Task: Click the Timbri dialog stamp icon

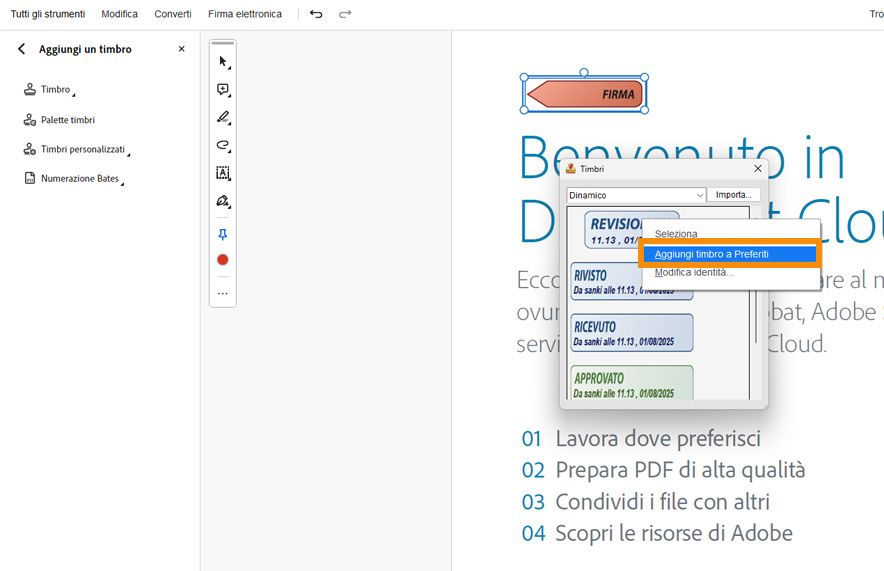Action: pos(571,169)
